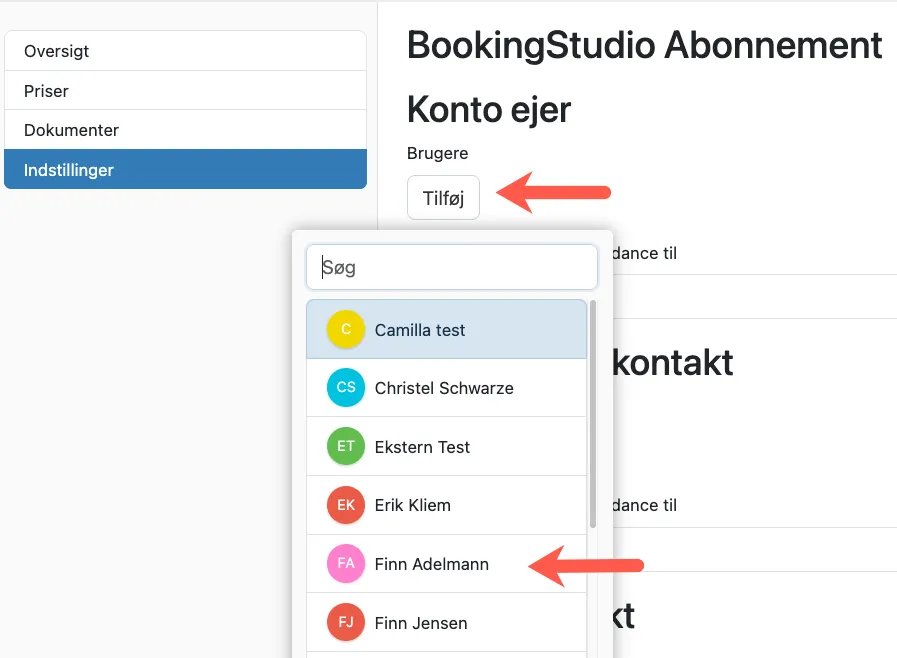Click inside the Søg search field
The image size is (897, 658).
[451, 267]
